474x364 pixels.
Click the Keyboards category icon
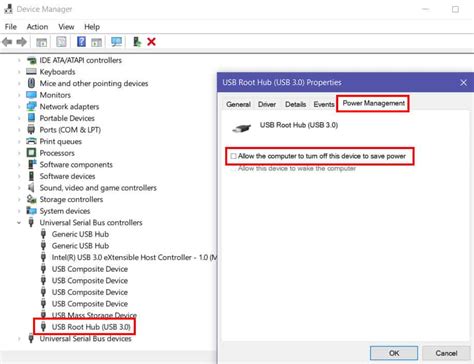tap(31, 72)
